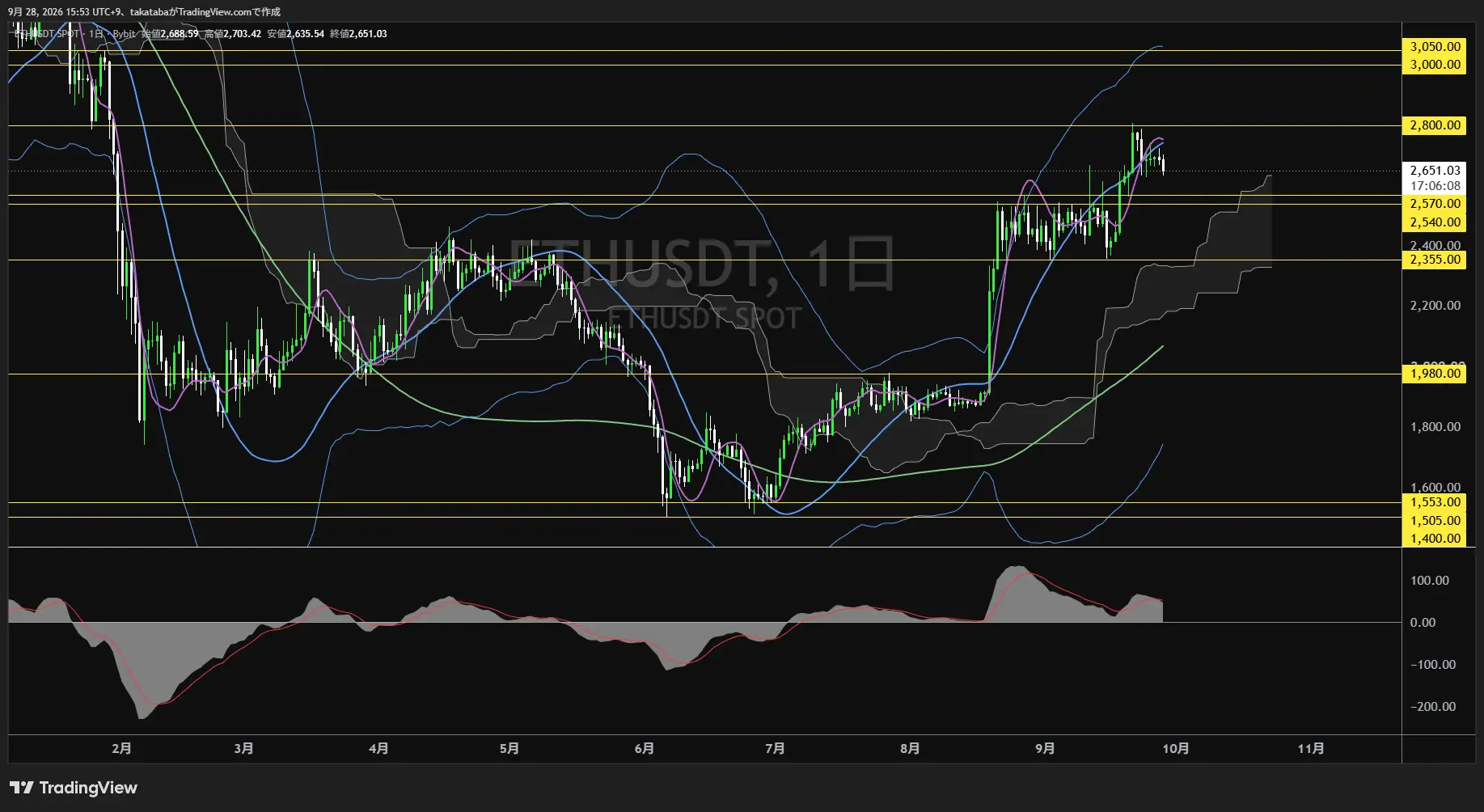
Task: Click the 7月 time axis label
Action: point(775,749)
